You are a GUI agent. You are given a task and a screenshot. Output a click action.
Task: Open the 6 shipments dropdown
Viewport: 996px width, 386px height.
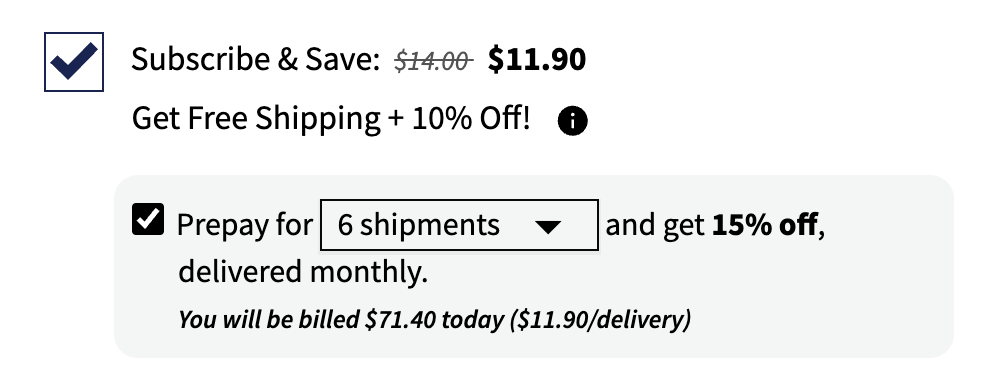coord(459,225)
